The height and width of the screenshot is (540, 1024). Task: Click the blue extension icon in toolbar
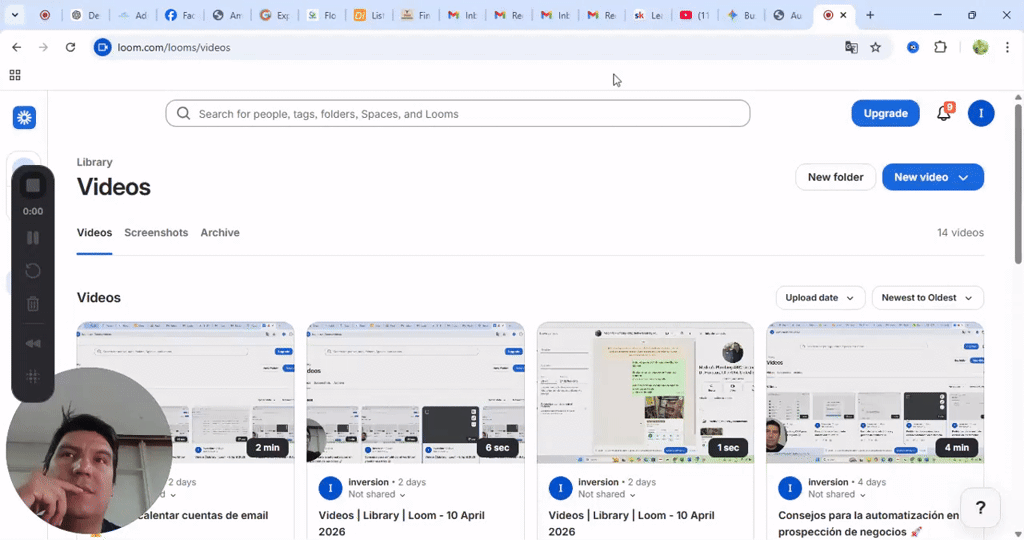[913, 47]
